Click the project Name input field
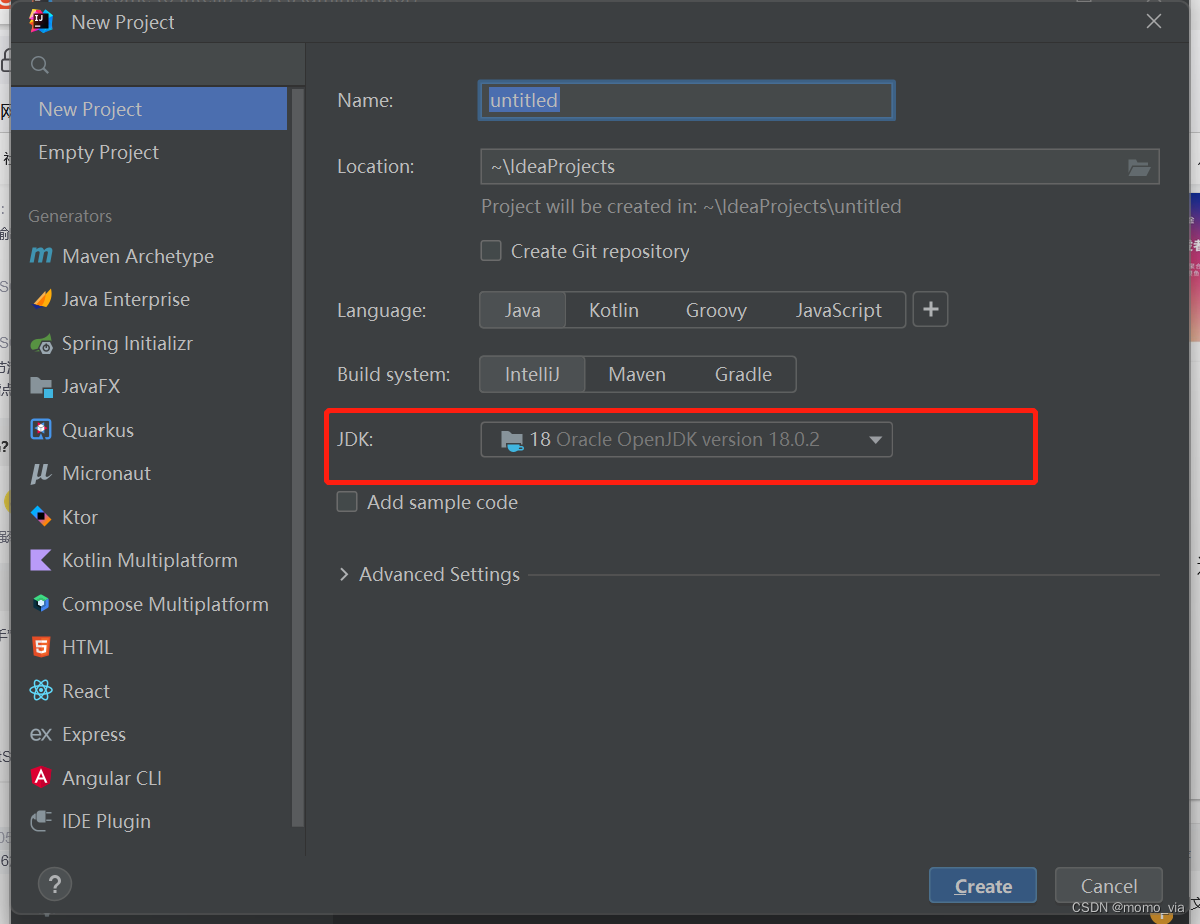 tap(686, 101)
